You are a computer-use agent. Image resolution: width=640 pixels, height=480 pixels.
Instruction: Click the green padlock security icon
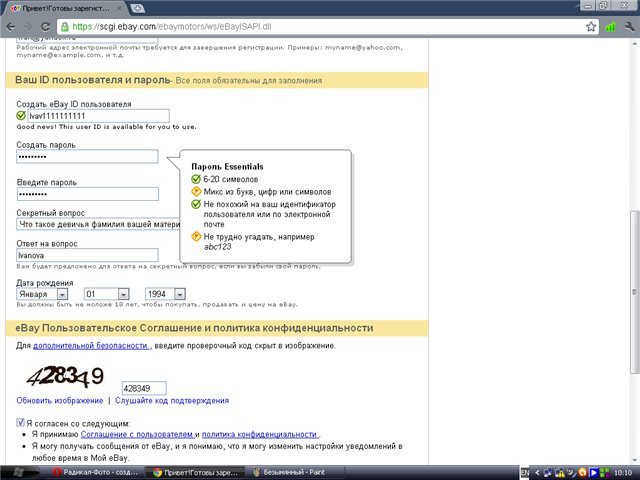pyautogui.click(x=64, y=27)
